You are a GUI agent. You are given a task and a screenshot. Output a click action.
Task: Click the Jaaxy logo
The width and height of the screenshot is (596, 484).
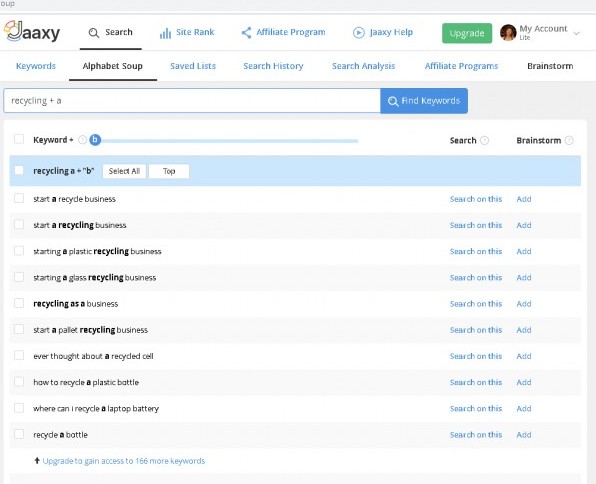[32, 31]
